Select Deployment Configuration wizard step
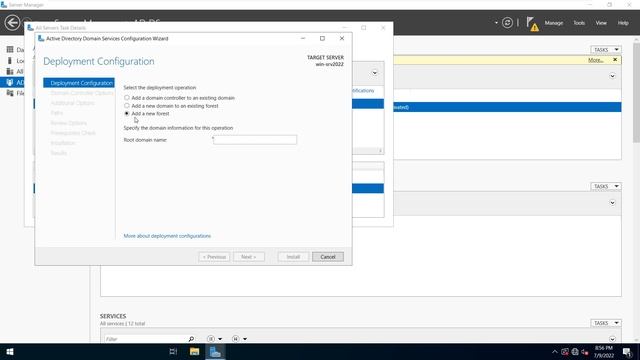This screenshot has width=640, height=360. tap(79, 83)
